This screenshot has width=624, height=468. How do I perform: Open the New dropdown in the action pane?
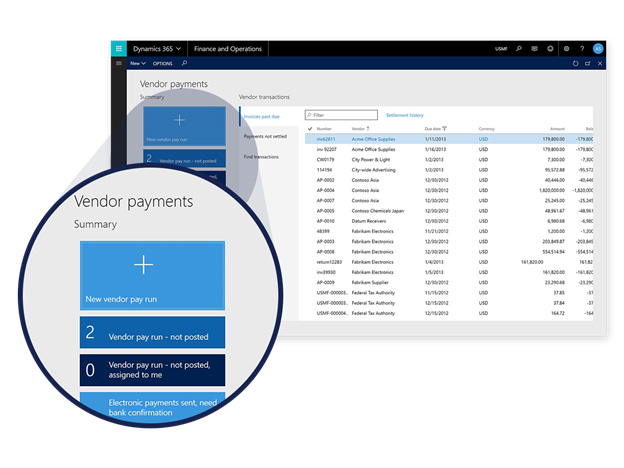[138, 63]
